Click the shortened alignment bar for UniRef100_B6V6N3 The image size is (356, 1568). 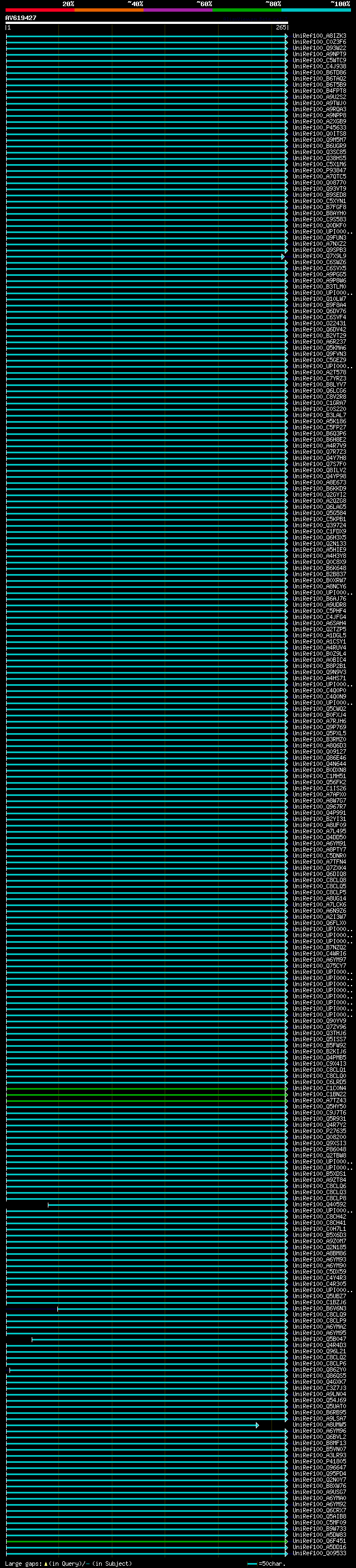click(172, 1309)
